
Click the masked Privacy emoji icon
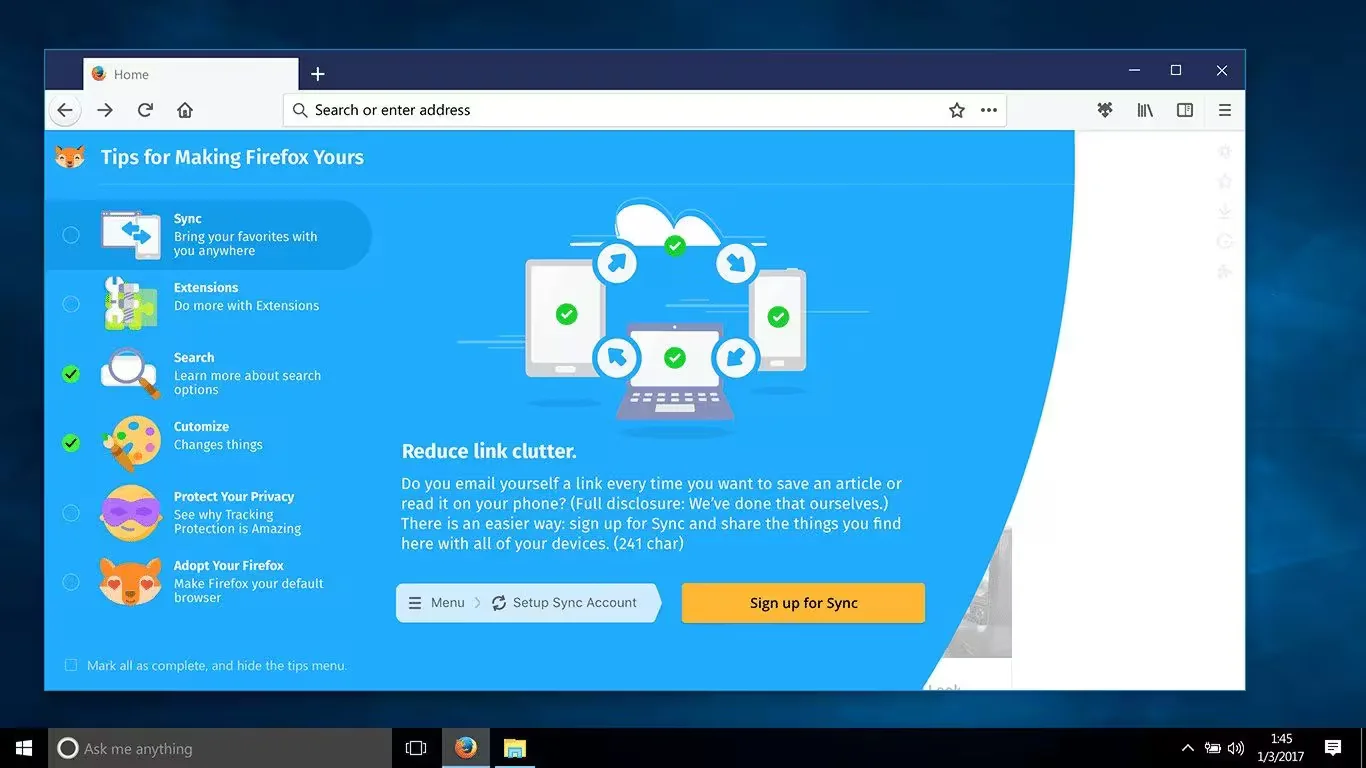click(x=130, y=512)
